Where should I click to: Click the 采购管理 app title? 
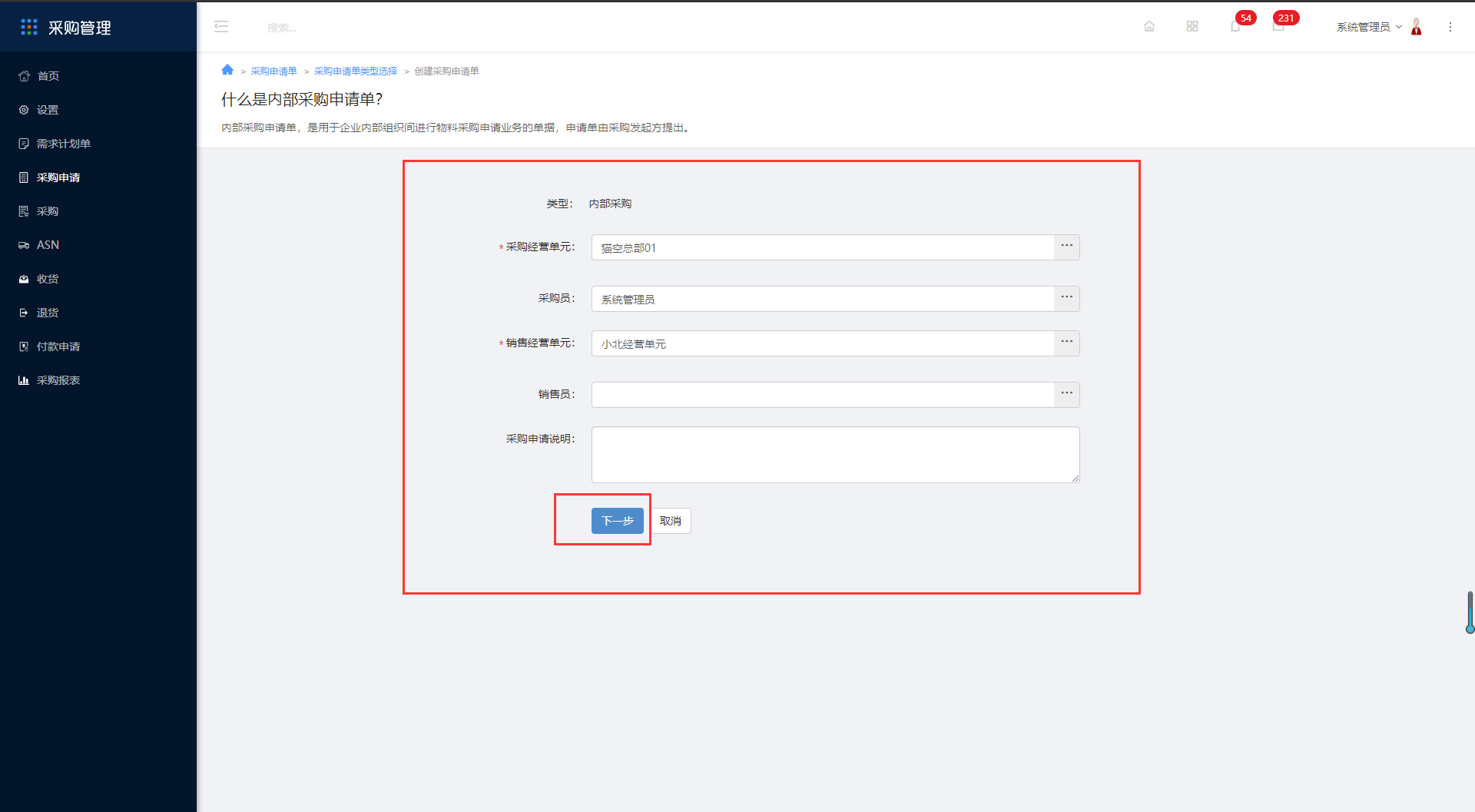80,28
